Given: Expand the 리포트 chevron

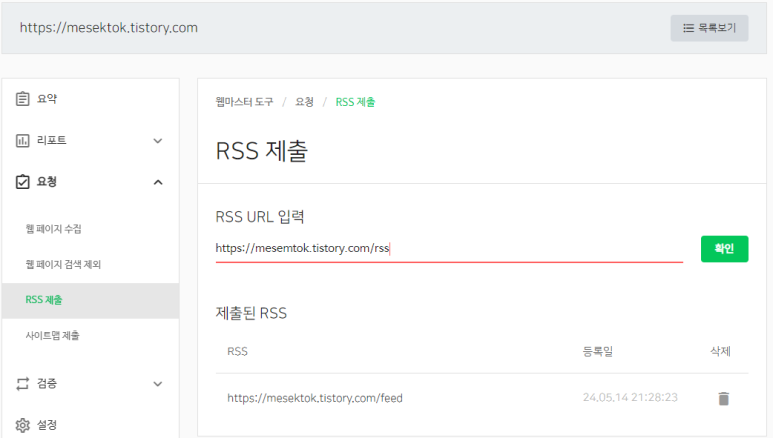Looking at the screenshot, I should [158, 141].
